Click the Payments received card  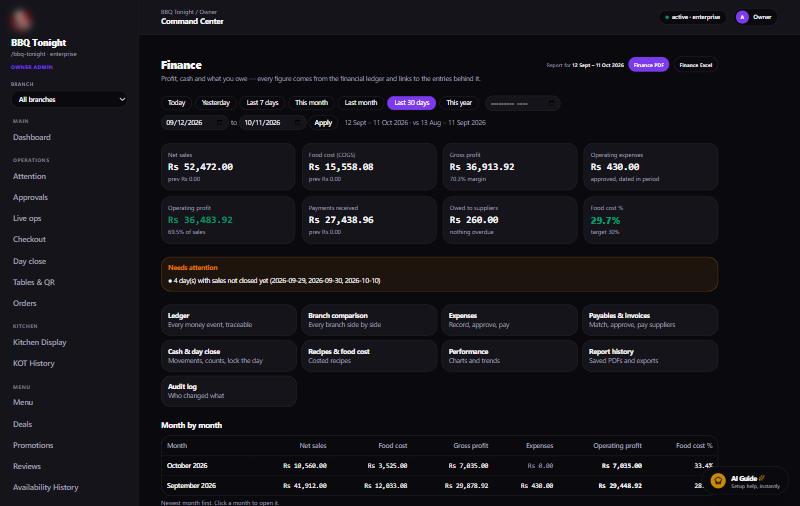[x=369, y=220]
